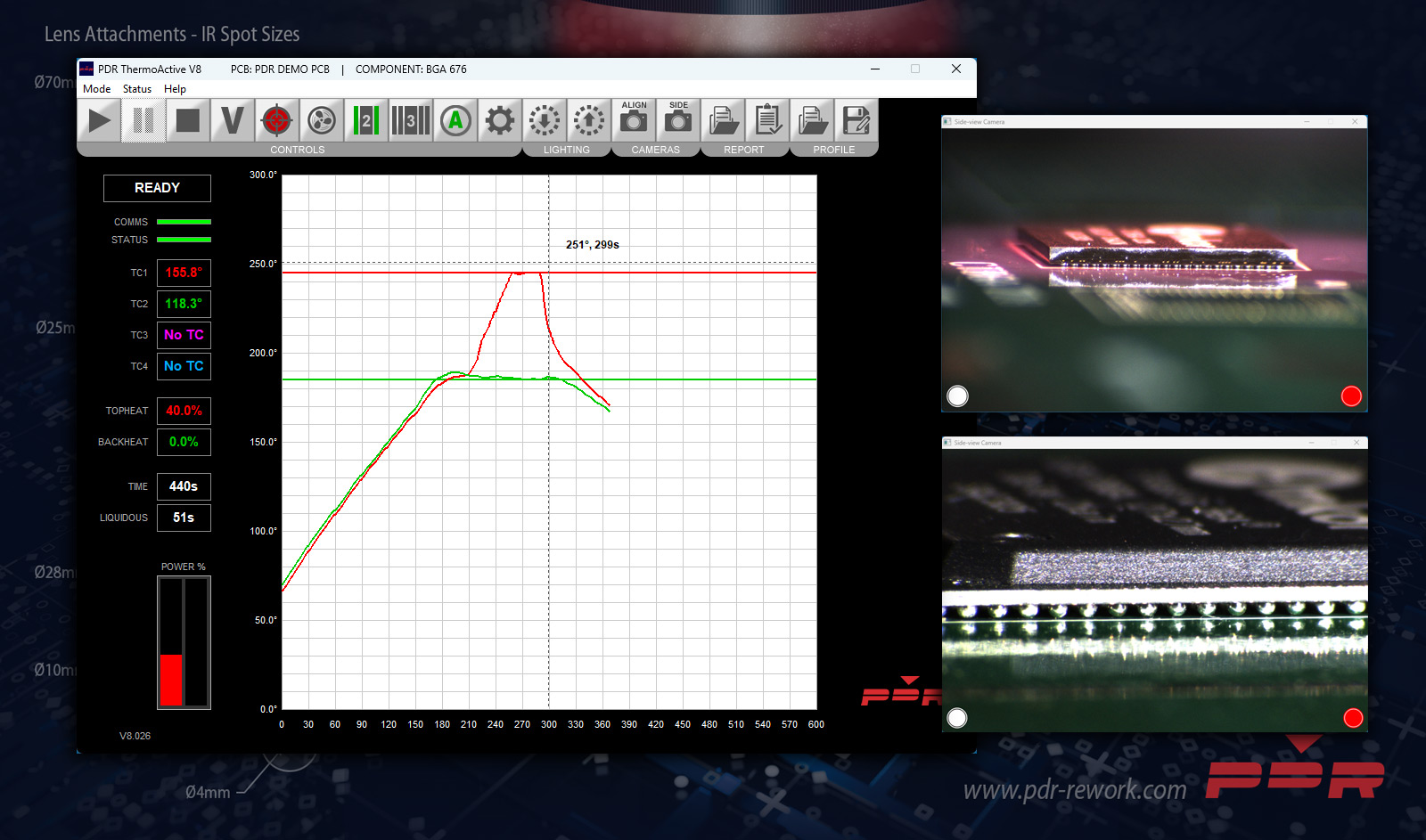Screen dimensions: 1426x840
Task: Open the ALIGN camera
Action: [x=634, y=118]
